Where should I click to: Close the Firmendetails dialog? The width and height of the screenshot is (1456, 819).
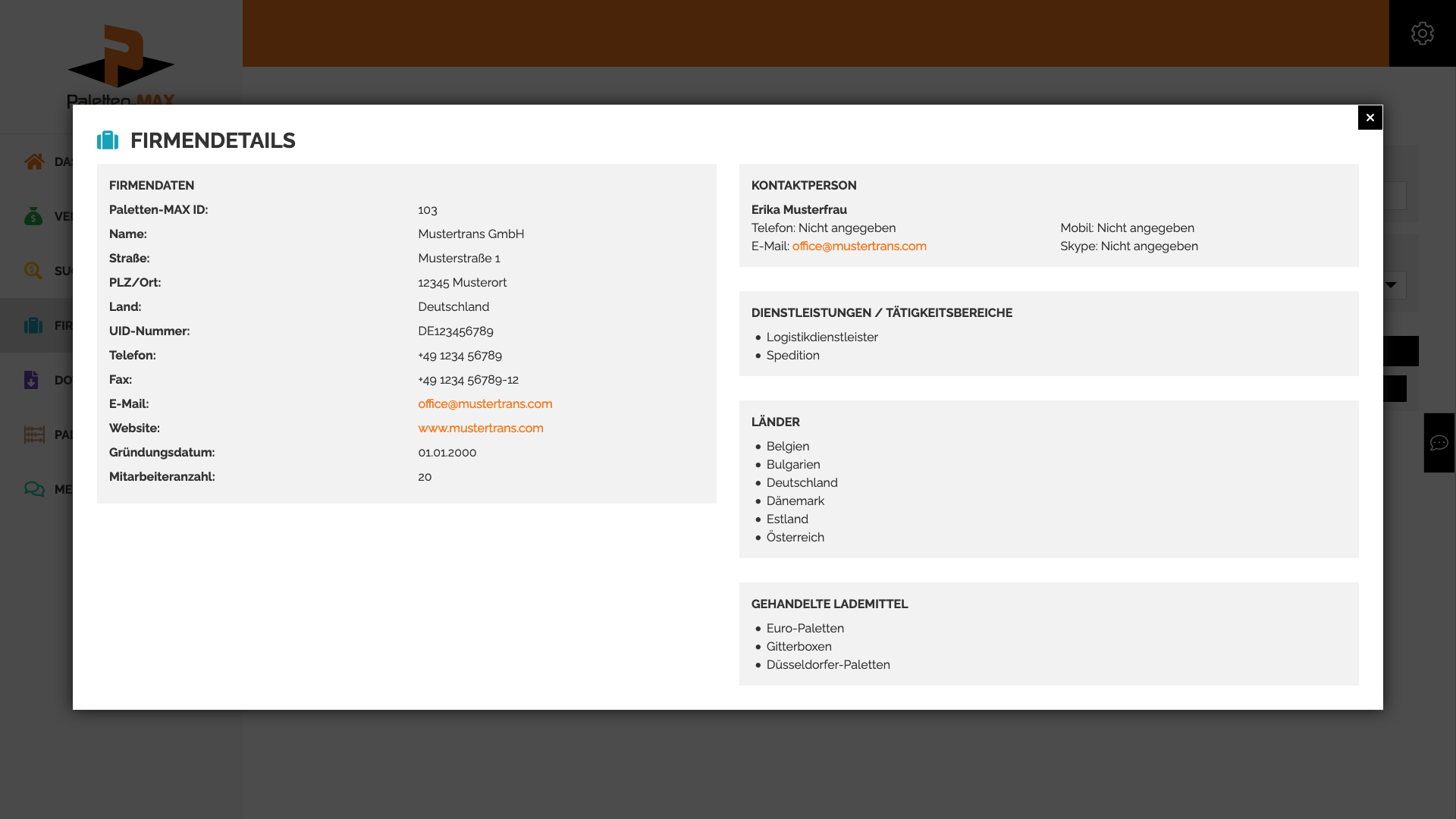click(1370, 118)
